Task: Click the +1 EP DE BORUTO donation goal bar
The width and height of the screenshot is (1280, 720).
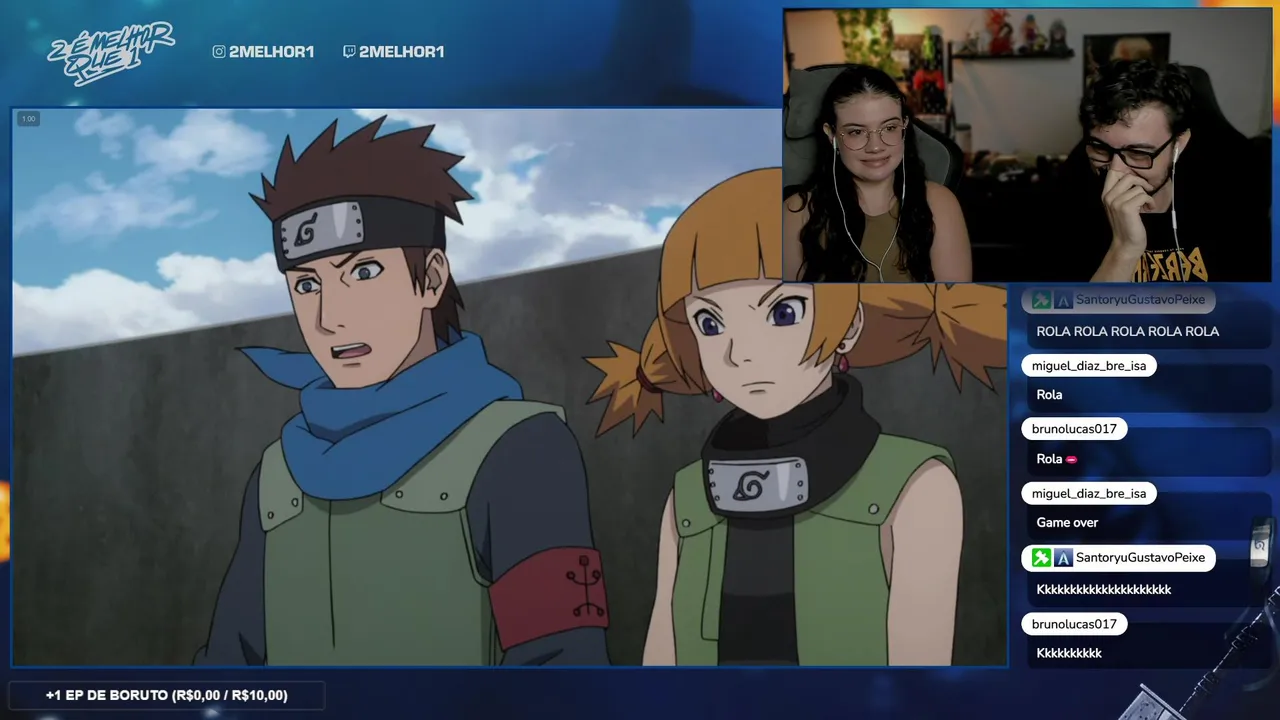Action: pos(166,695)
